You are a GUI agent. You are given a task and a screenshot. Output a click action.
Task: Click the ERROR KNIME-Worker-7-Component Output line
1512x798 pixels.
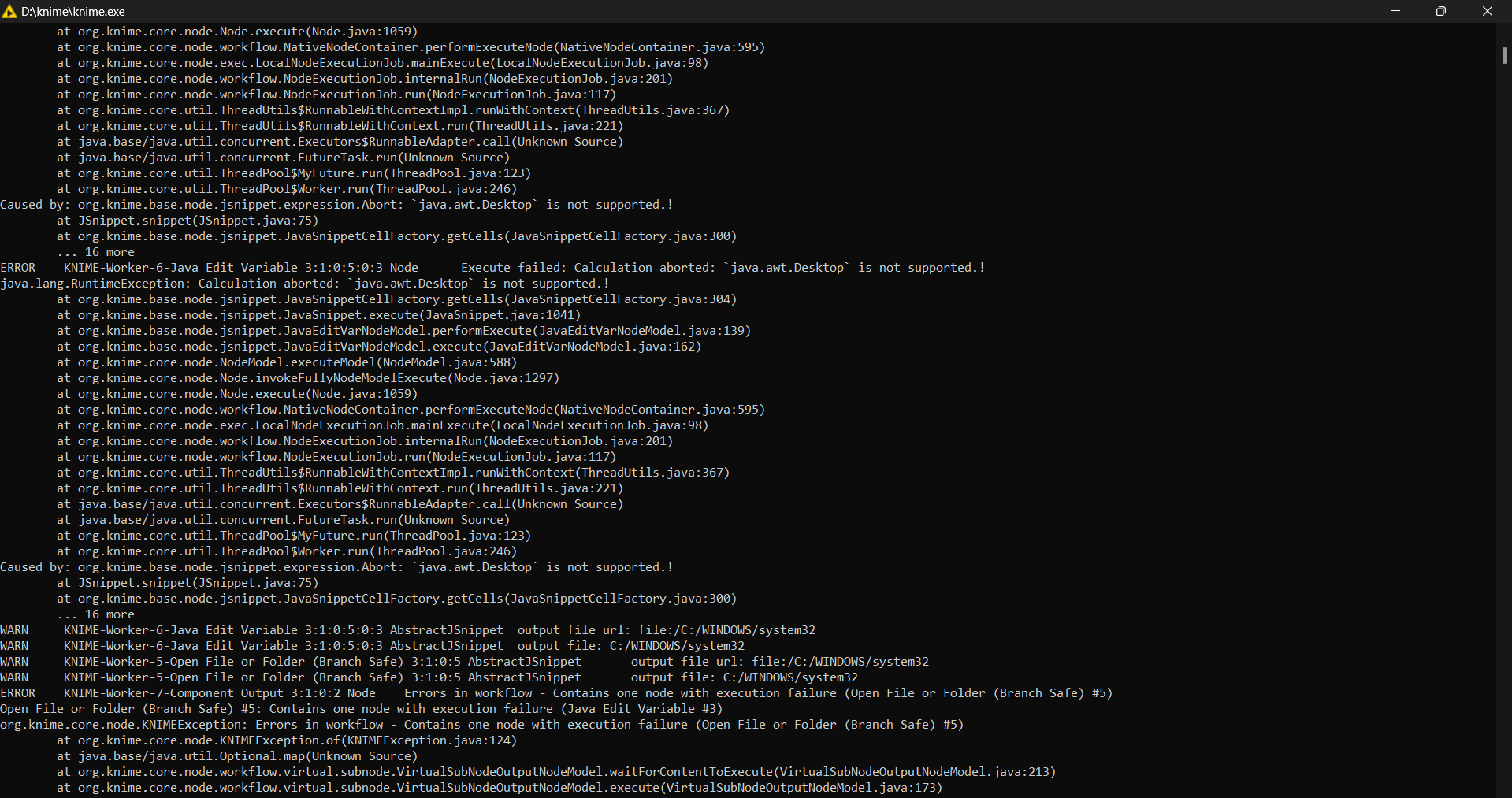pos(556,693)
